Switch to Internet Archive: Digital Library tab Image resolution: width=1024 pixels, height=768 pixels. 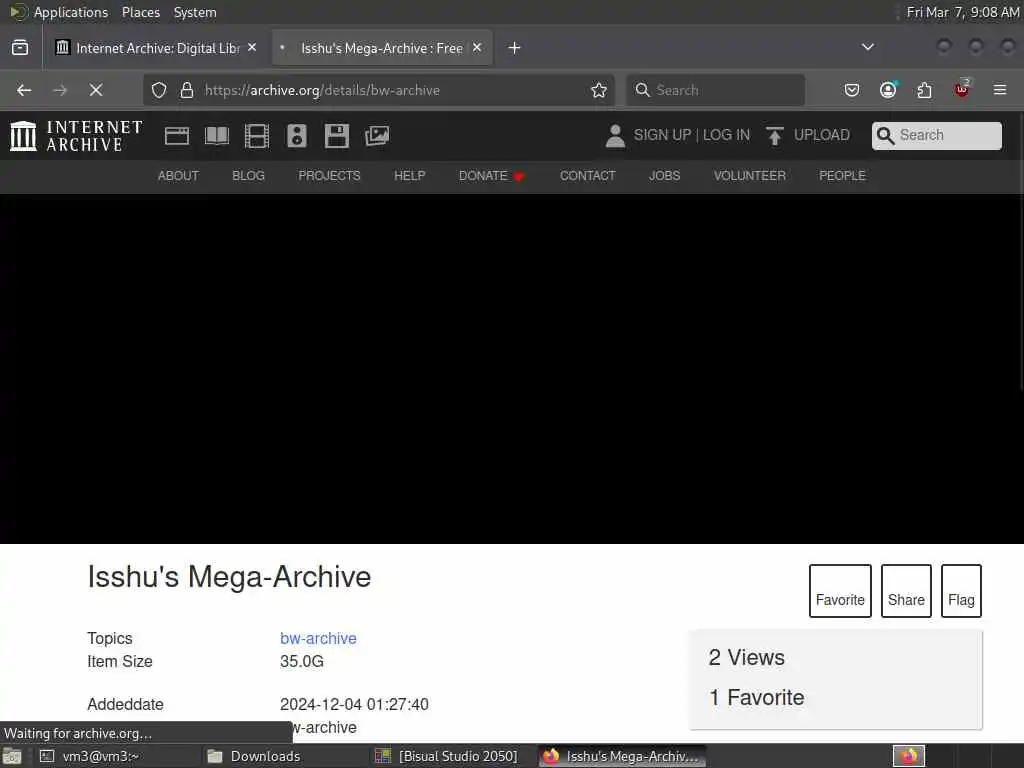(x=157, y=48)
